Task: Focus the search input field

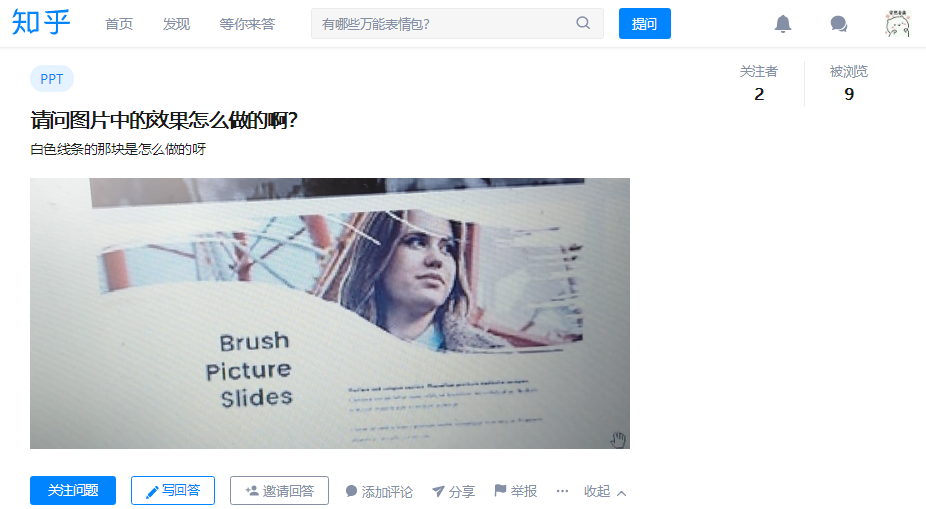Action: [x=443, y=24]
